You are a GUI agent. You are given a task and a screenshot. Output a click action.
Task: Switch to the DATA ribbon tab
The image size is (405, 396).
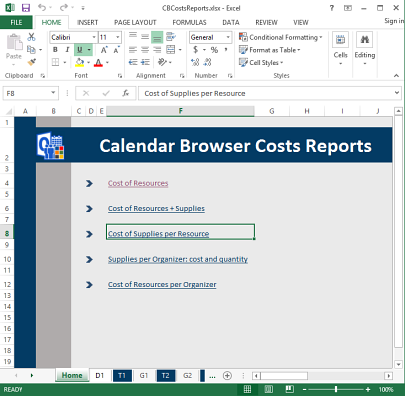coord(231,22)
